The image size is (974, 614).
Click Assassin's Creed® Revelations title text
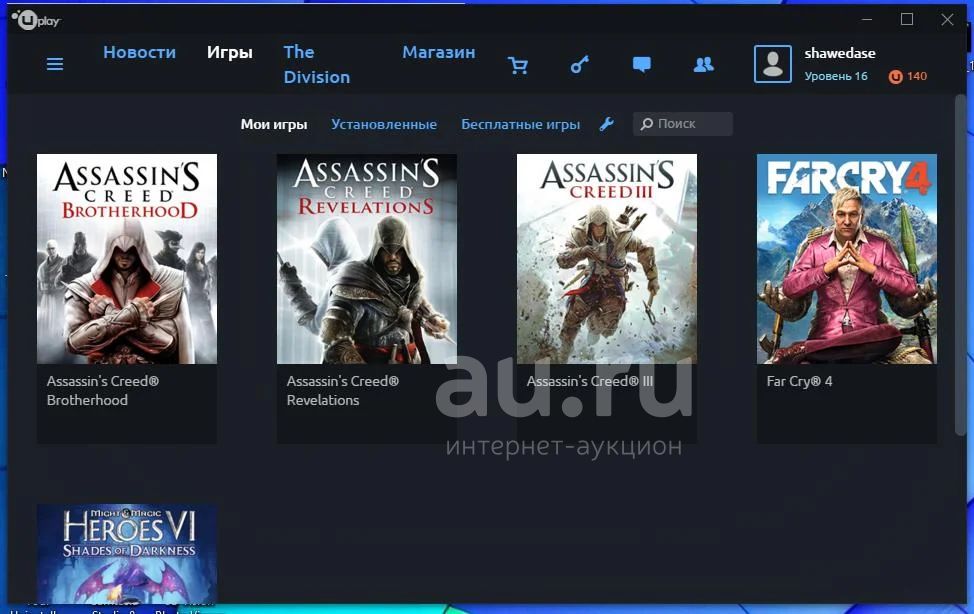[343, 391]
